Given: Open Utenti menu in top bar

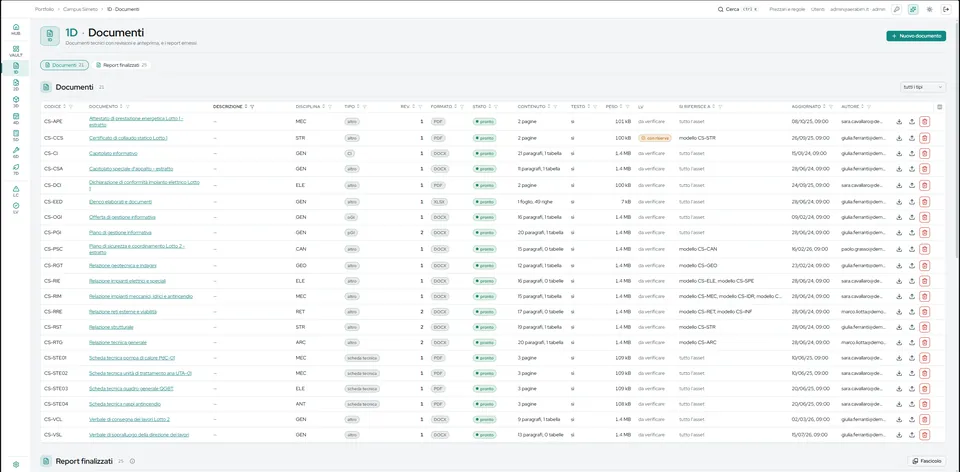Looking at the screenshot, I should 817,9.
